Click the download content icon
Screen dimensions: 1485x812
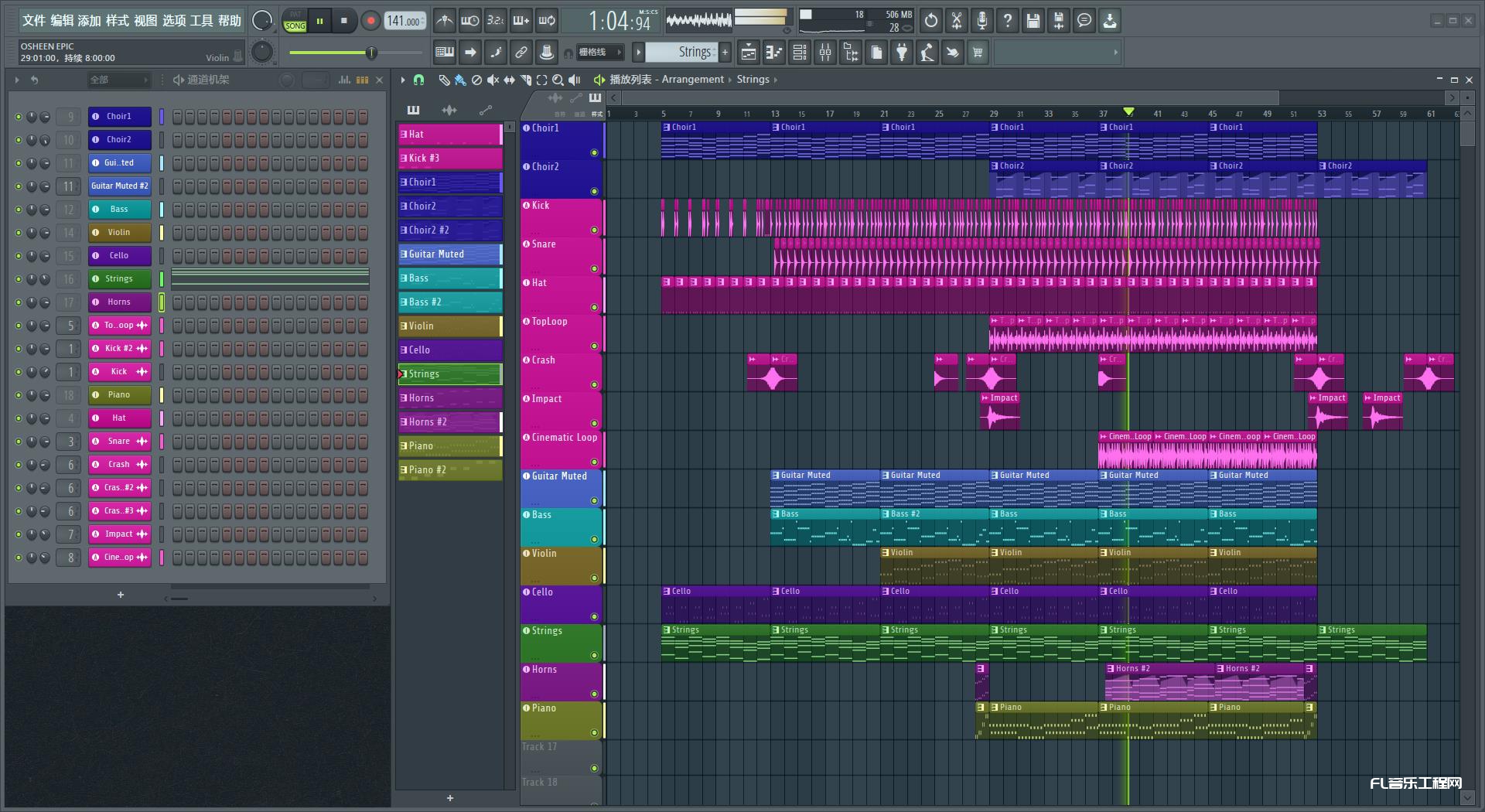pyautogui.click(x=1110, y=21)
